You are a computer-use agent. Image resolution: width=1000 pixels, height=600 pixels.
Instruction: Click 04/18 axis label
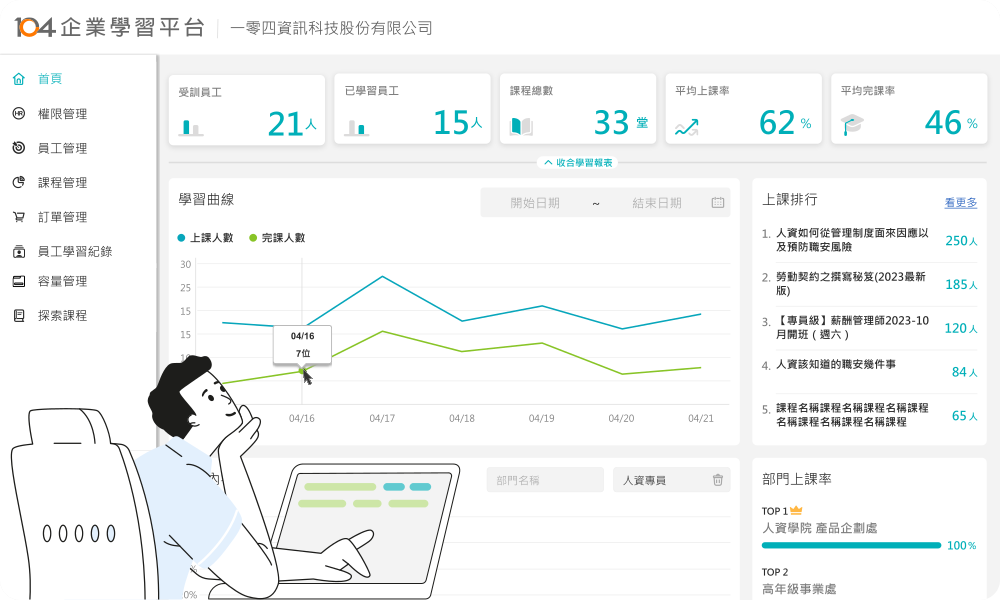[462, 418]
